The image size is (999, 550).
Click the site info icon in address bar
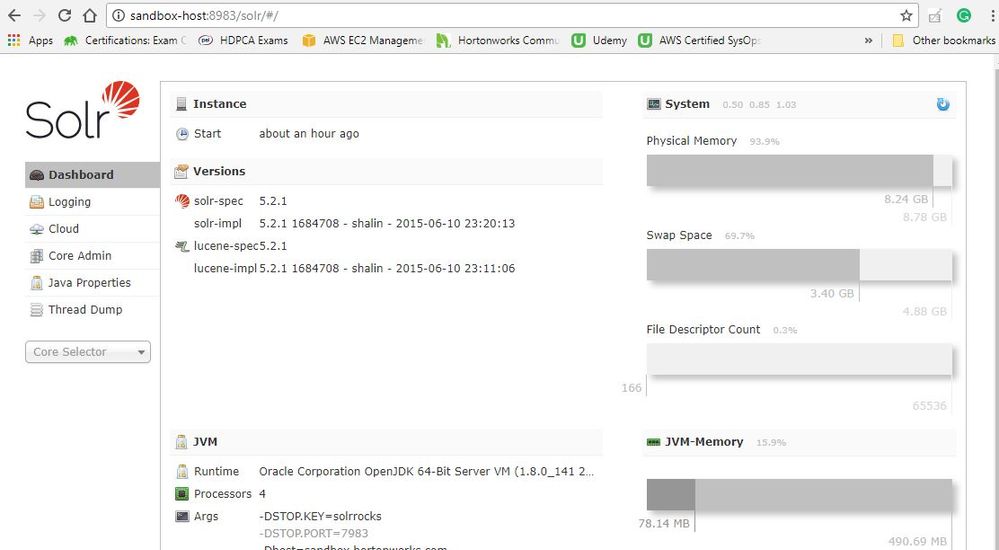(x=119, y=15)
